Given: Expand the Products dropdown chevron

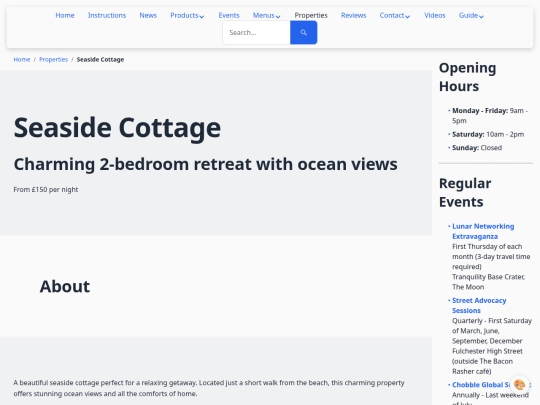Looking at the screenshot, I should click(202, 16).
